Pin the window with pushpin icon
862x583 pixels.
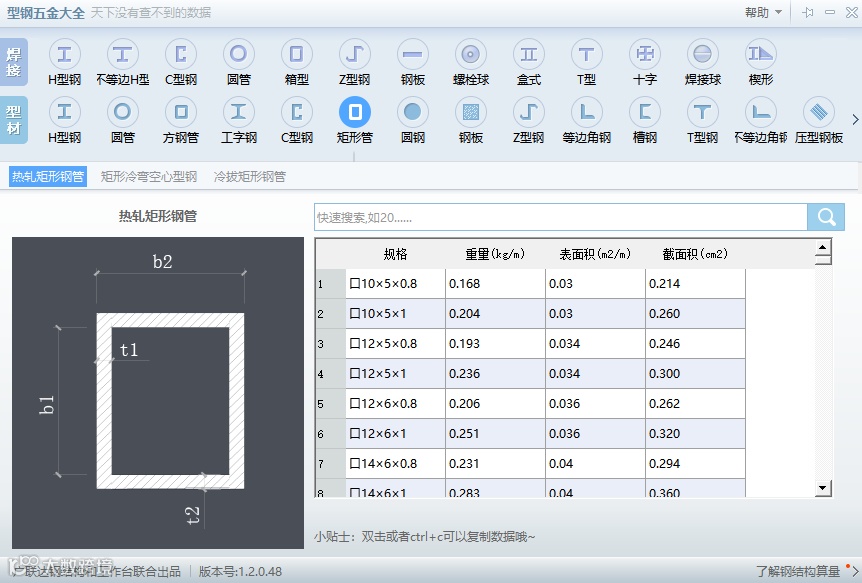click(808, 12)
